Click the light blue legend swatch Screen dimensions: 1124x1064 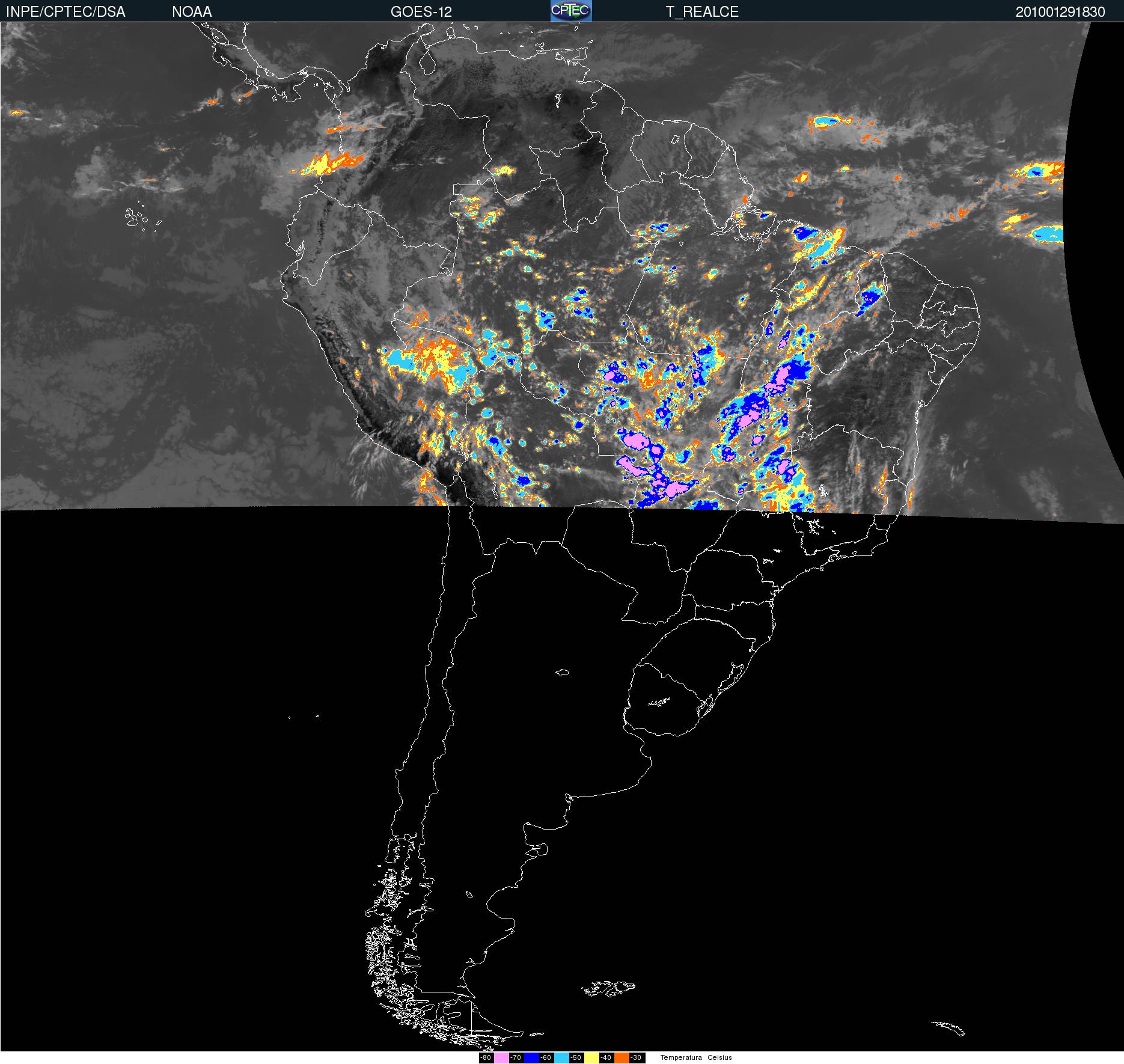[561, 1058]
